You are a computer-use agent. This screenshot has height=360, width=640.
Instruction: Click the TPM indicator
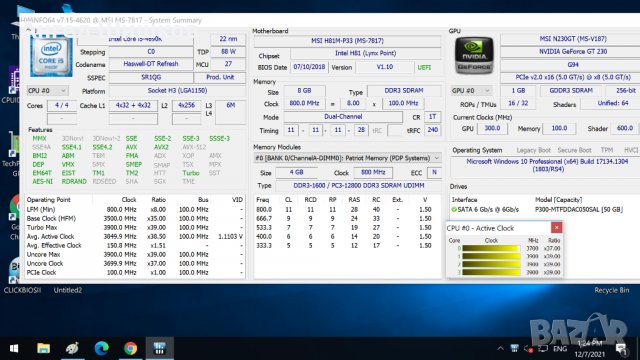pyautogui.click(x=607, y=150)
